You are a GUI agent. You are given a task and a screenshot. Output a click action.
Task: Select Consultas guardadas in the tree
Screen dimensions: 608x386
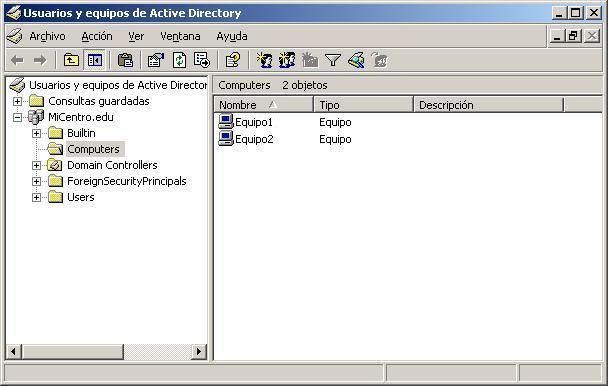[99, 101]
